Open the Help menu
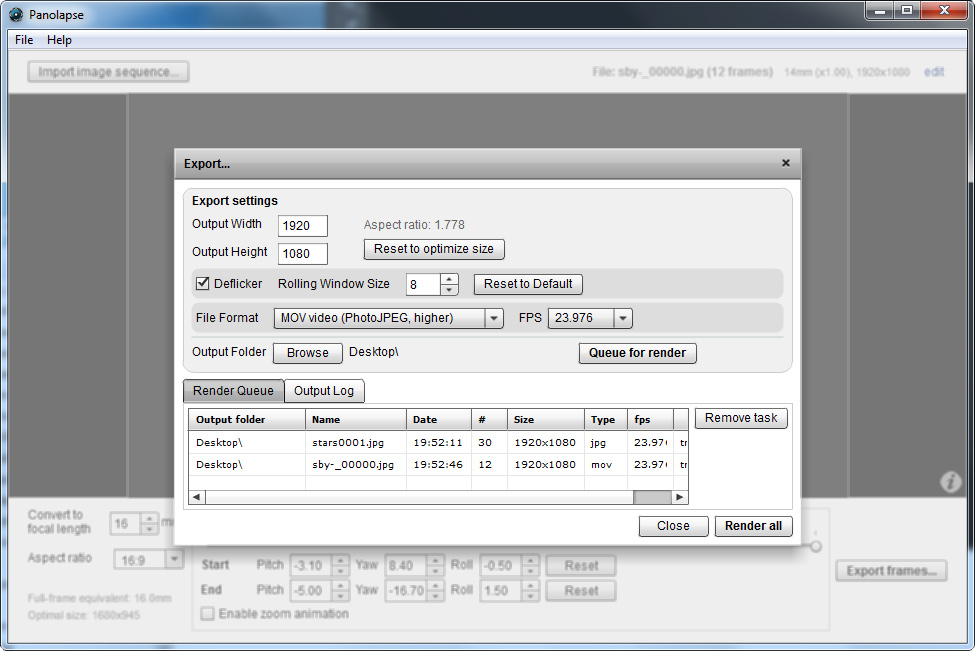Image resolution: width=975 pixels, height=651 pixels. coord(59,40)
